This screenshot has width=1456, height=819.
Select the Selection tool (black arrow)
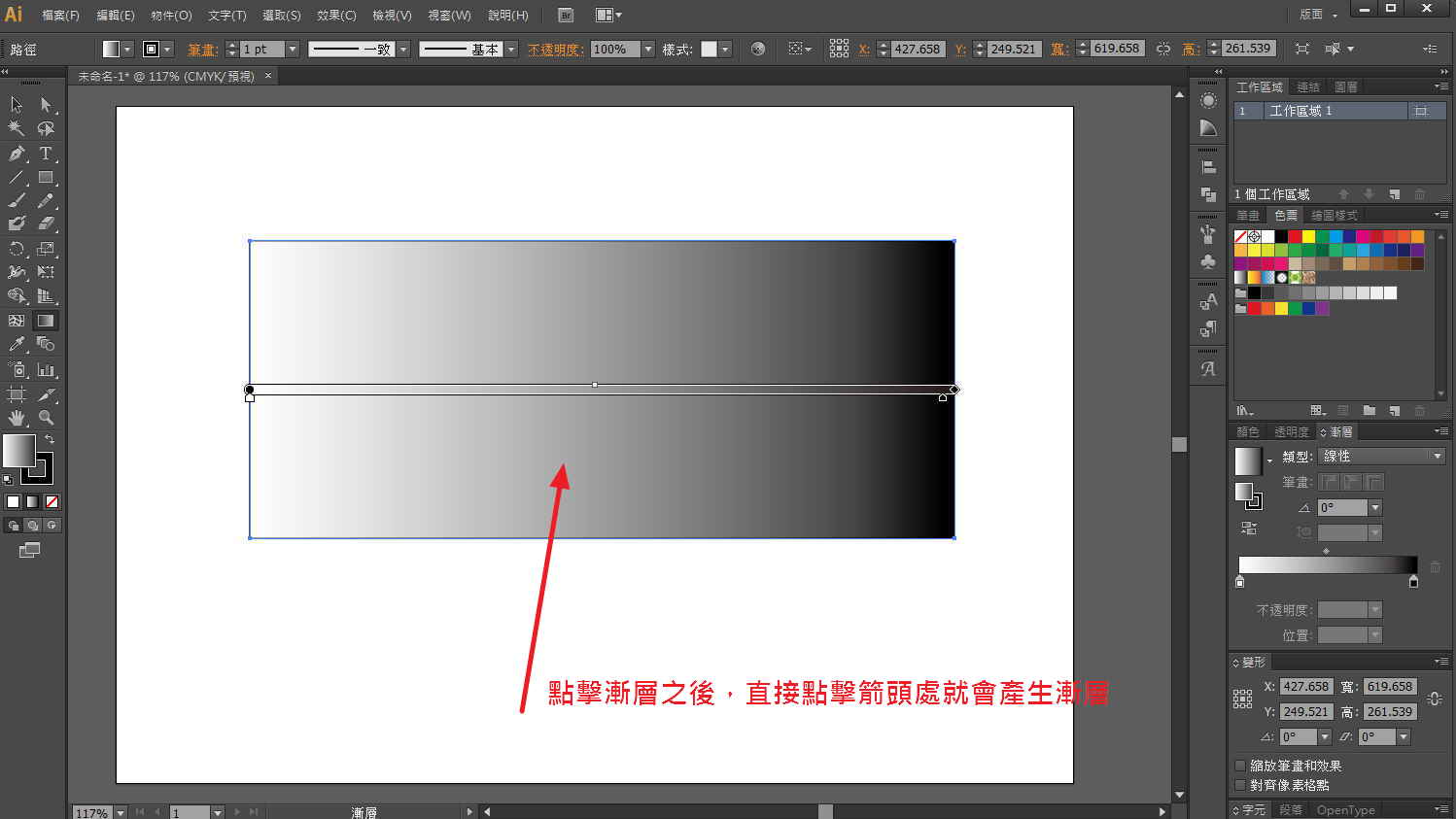[17, 104]
